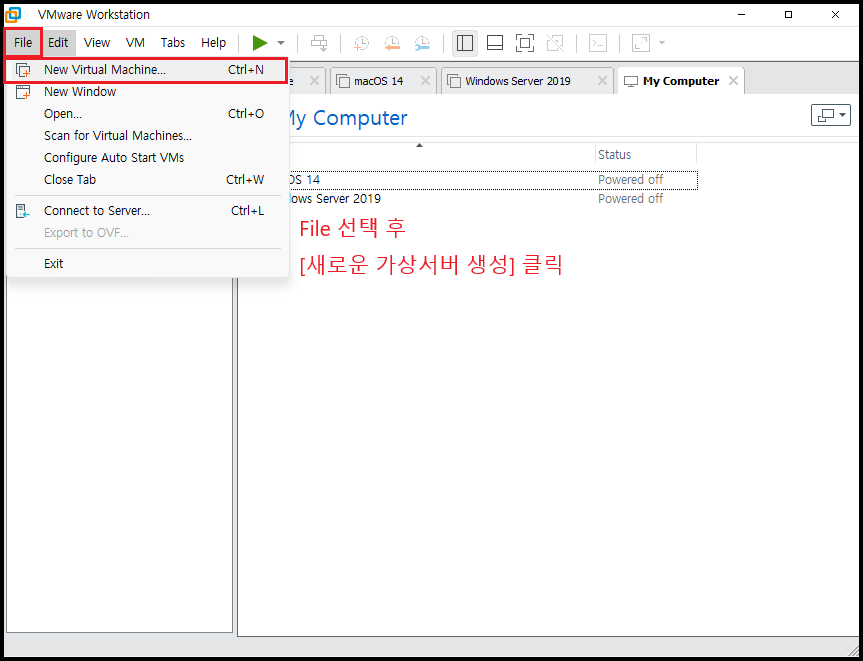This screenshot has width=863, height=661.
Task: Click Powered off status of macOS 14
Action: [x=631, y=180]
